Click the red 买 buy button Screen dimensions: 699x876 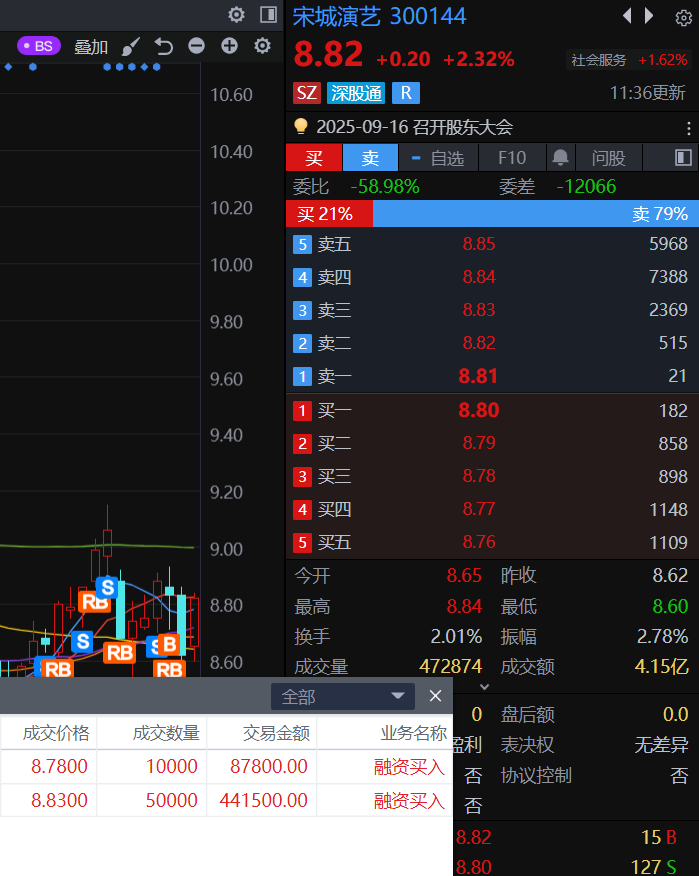click(313, 158)
